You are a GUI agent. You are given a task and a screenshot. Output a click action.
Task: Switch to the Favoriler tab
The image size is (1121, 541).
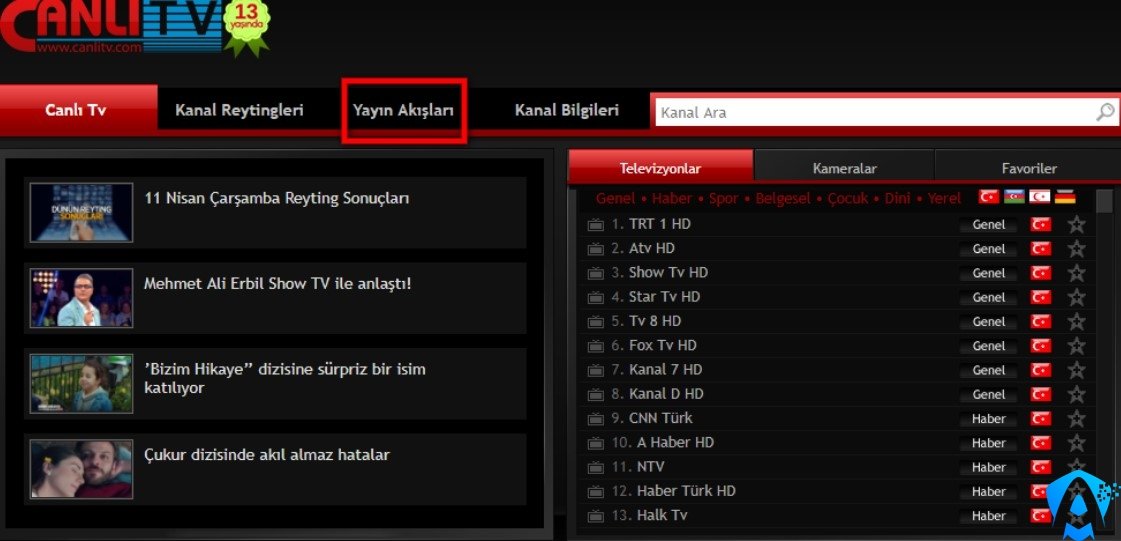[1029, 168]
